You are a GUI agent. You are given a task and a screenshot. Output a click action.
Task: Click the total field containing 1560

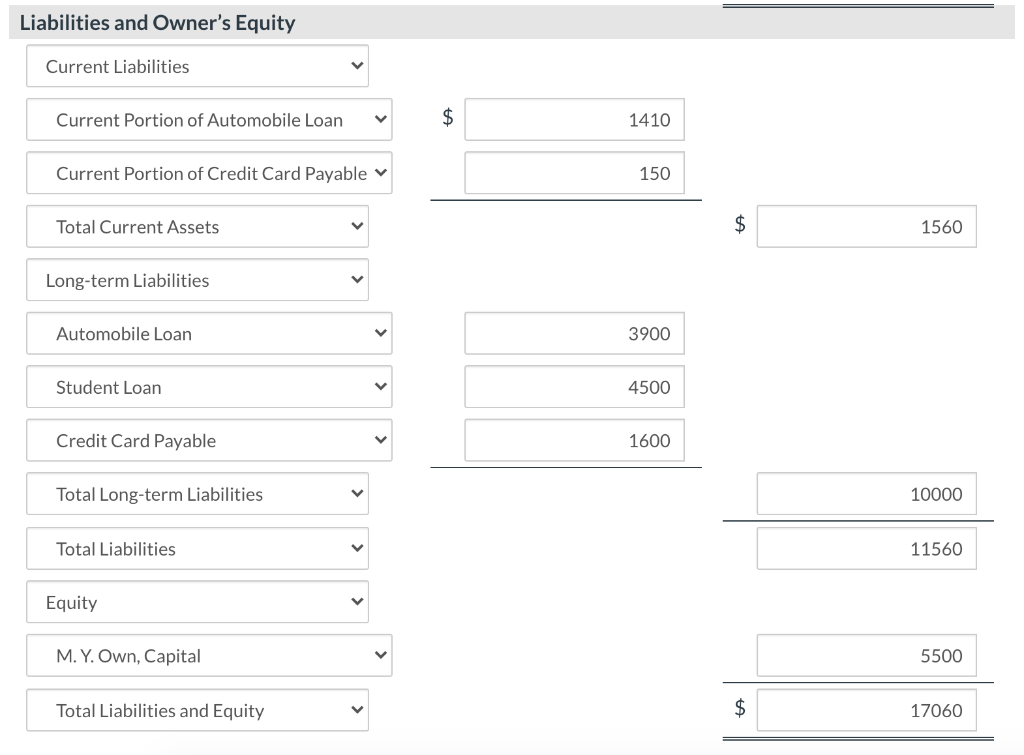click(x=867, y=227)
